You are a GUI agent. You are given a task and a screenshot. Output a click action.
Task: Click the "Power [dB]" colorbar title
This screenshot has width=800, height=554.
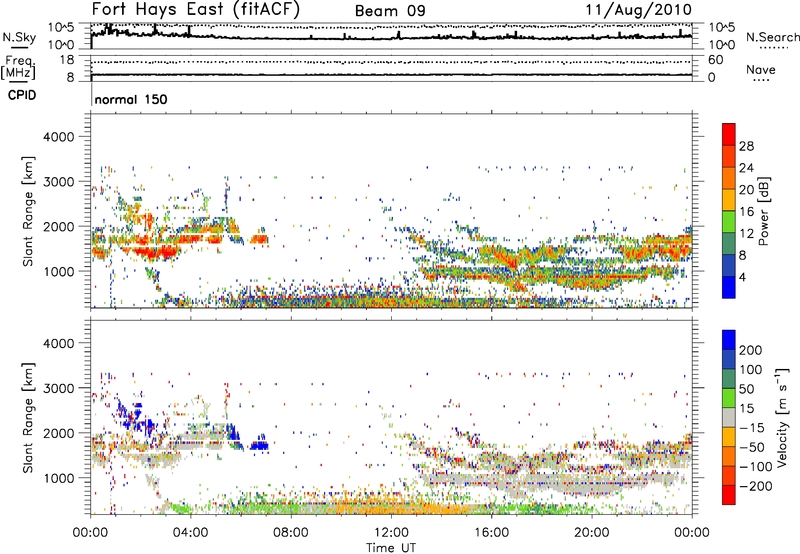pos(763,211)
